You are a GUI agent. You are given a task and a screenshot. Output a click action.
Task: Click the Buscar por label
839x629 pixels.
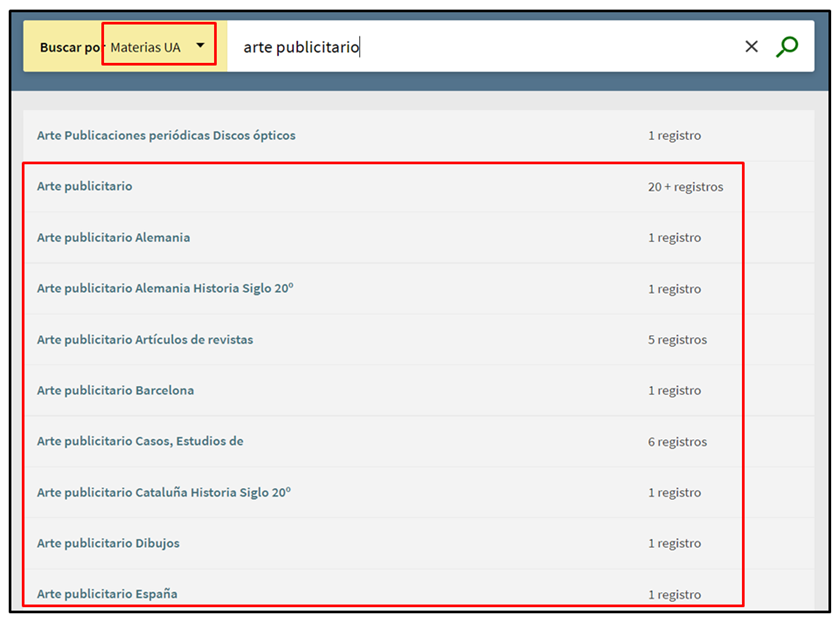click(70, 47)
